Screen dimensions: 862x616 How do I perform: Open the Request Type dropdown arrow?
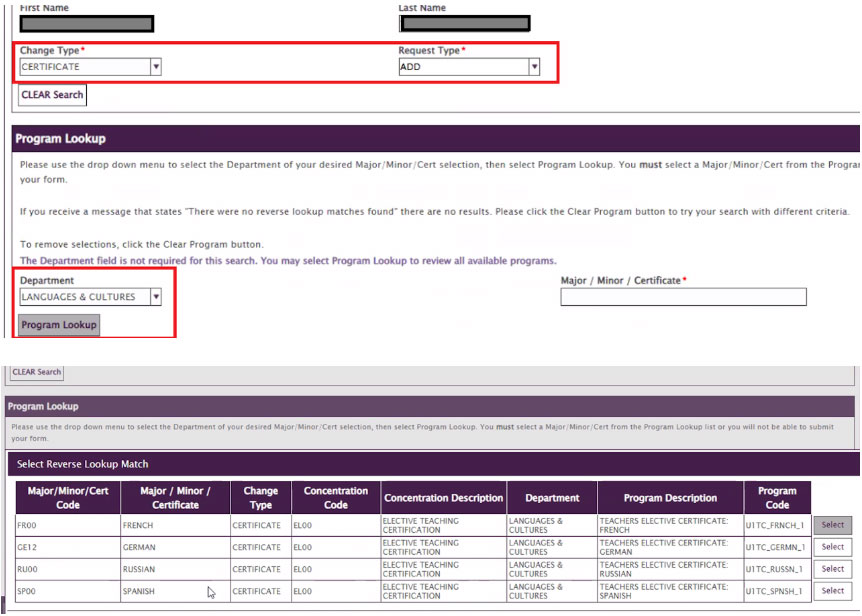coord(534,66)
